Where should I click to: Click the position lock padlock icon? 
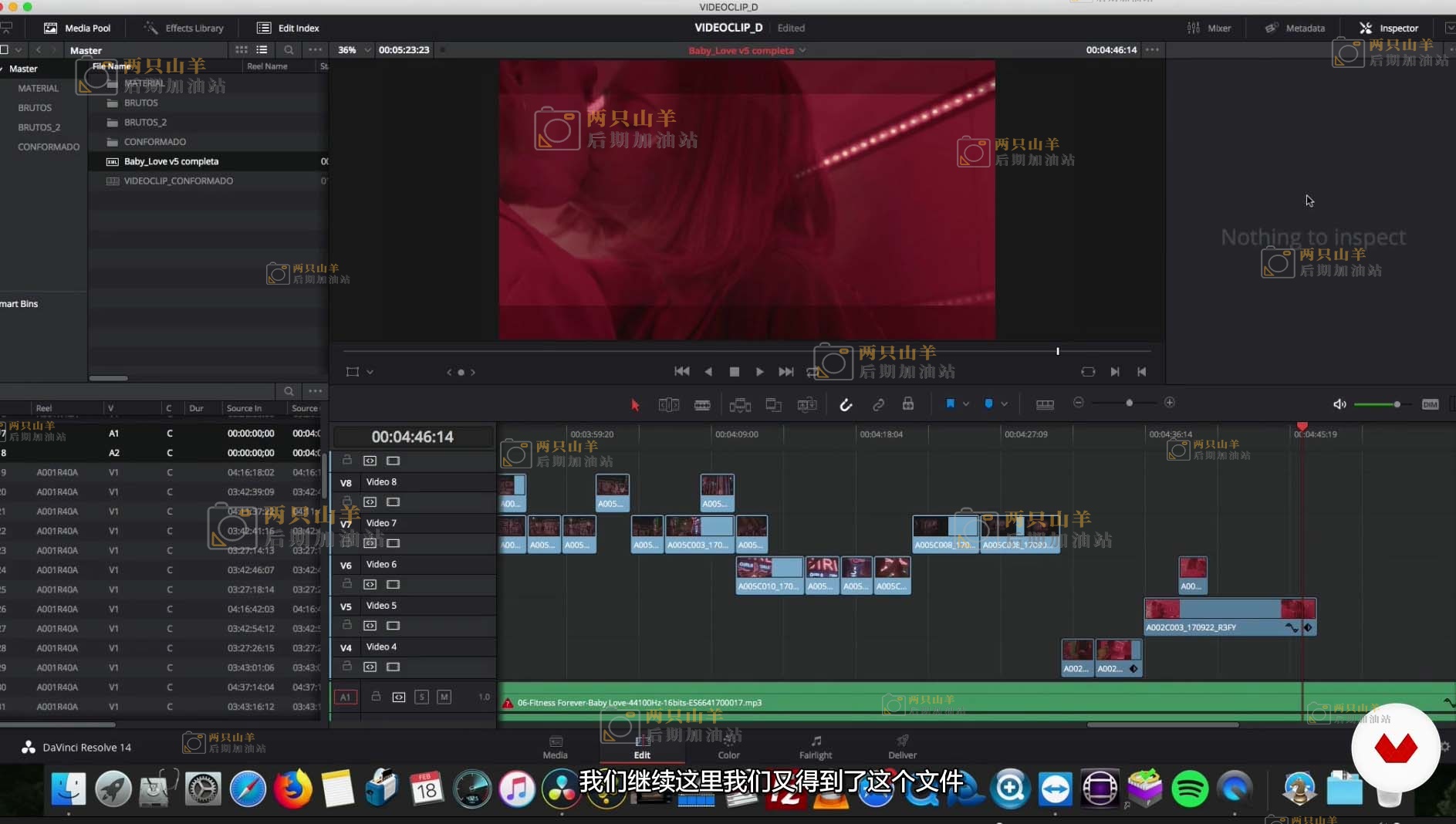click(x=908, y=404)
